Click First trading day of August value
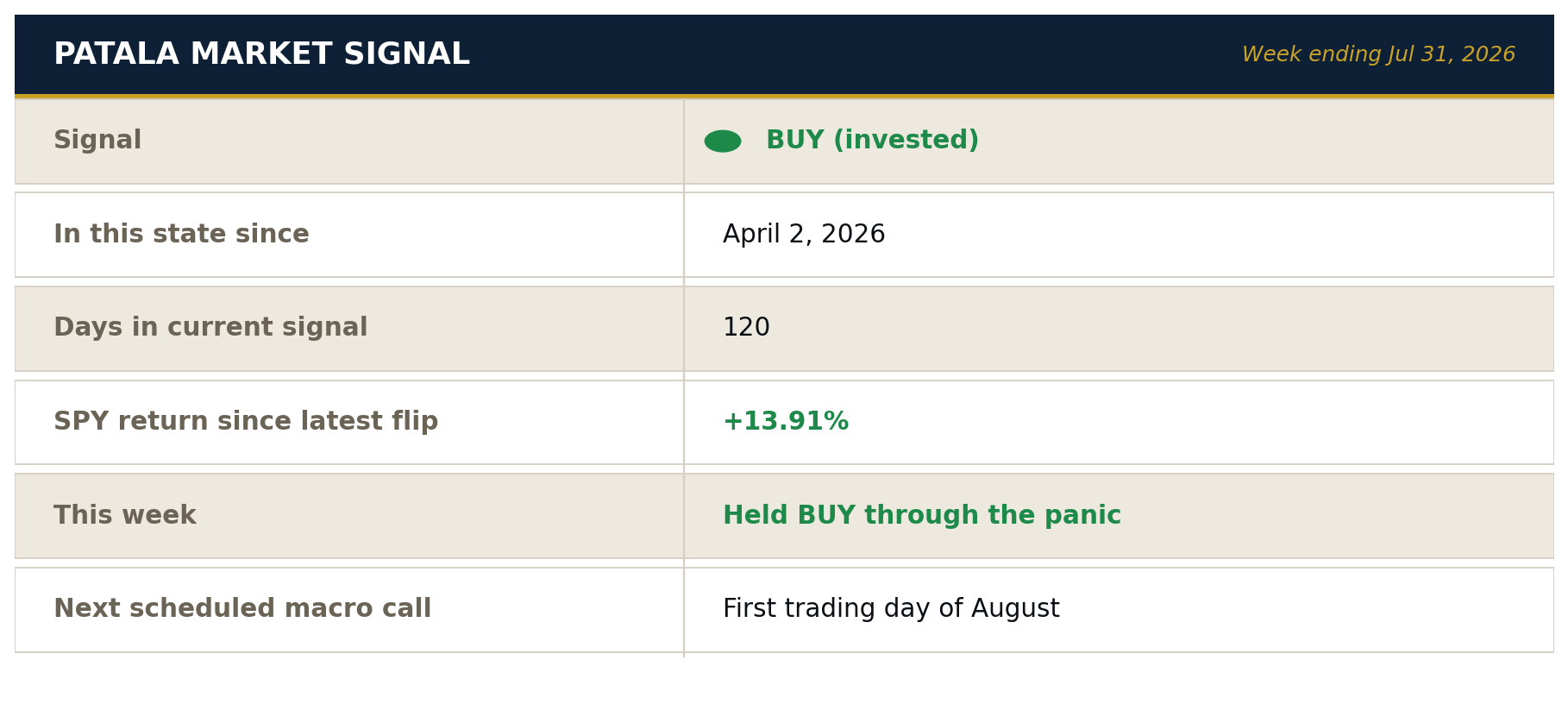The width and height of the screenshot is (1568, 704). (x=891, y=609)
